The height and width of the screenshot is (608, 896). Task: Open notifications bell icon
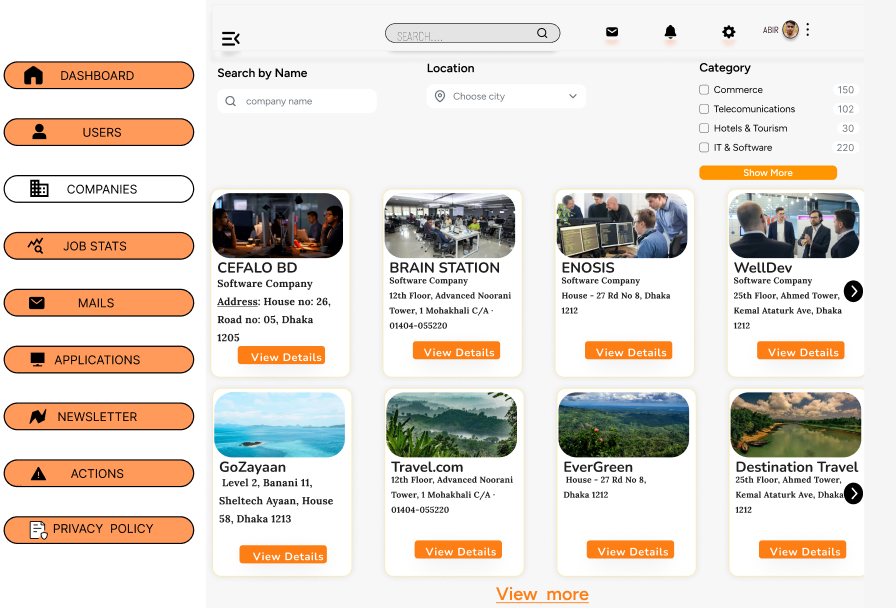point(670,32)
